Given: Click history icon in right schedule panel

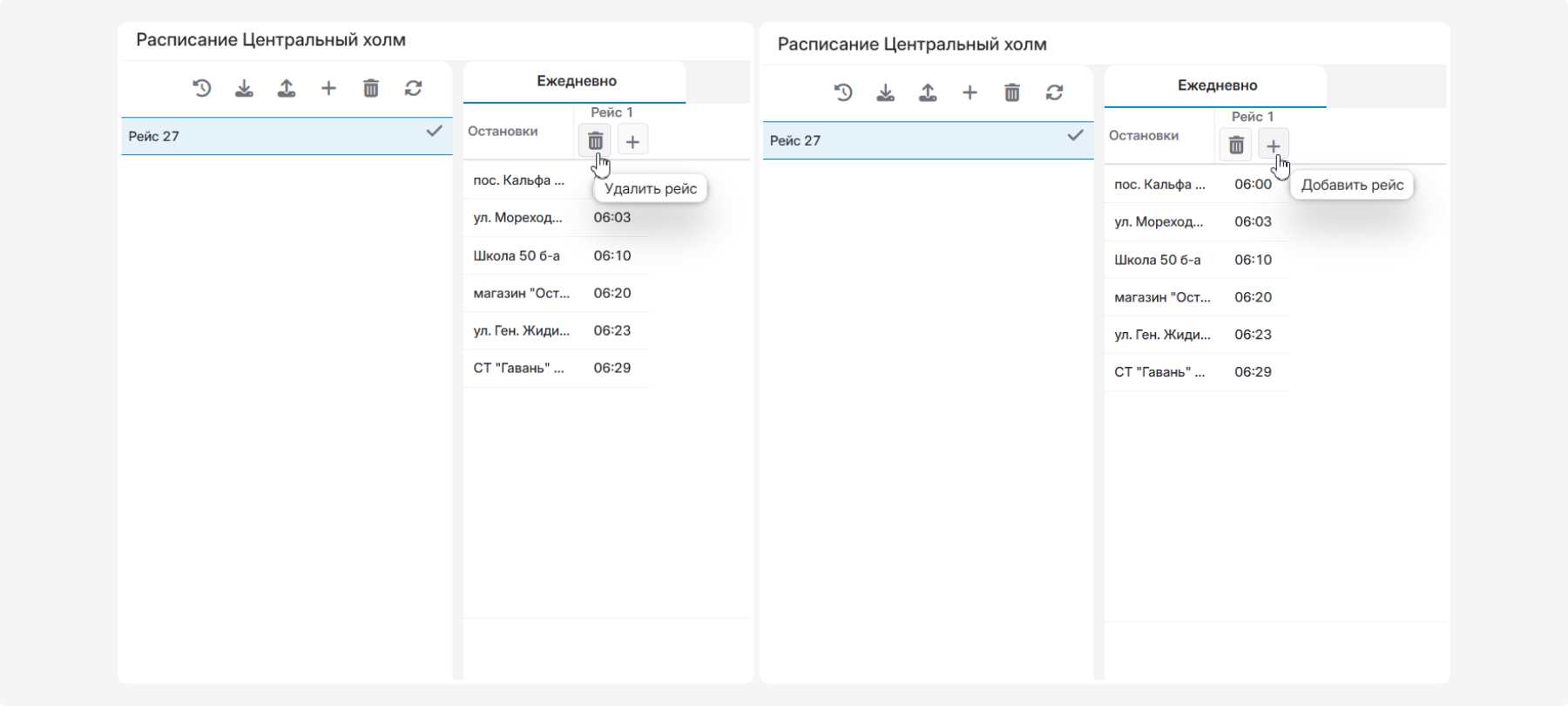Looking at the screenshot, I should click(843, 92).
